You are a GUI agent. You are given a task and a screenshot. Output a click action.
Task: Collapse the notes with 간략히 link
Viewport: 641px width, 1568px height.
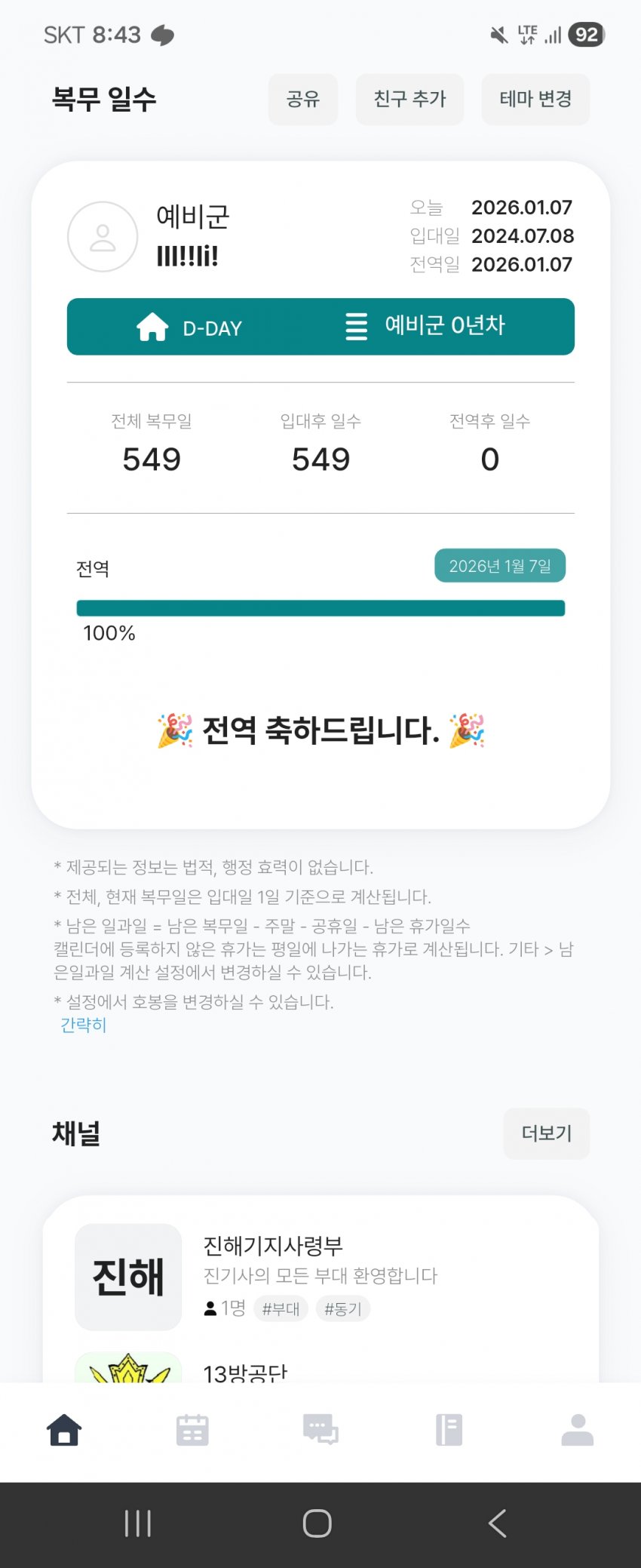click(84, 1025)
